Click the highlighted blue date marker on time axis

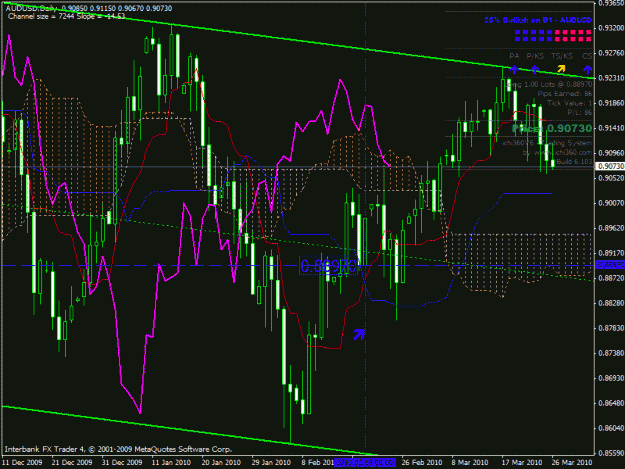(365, 462)
